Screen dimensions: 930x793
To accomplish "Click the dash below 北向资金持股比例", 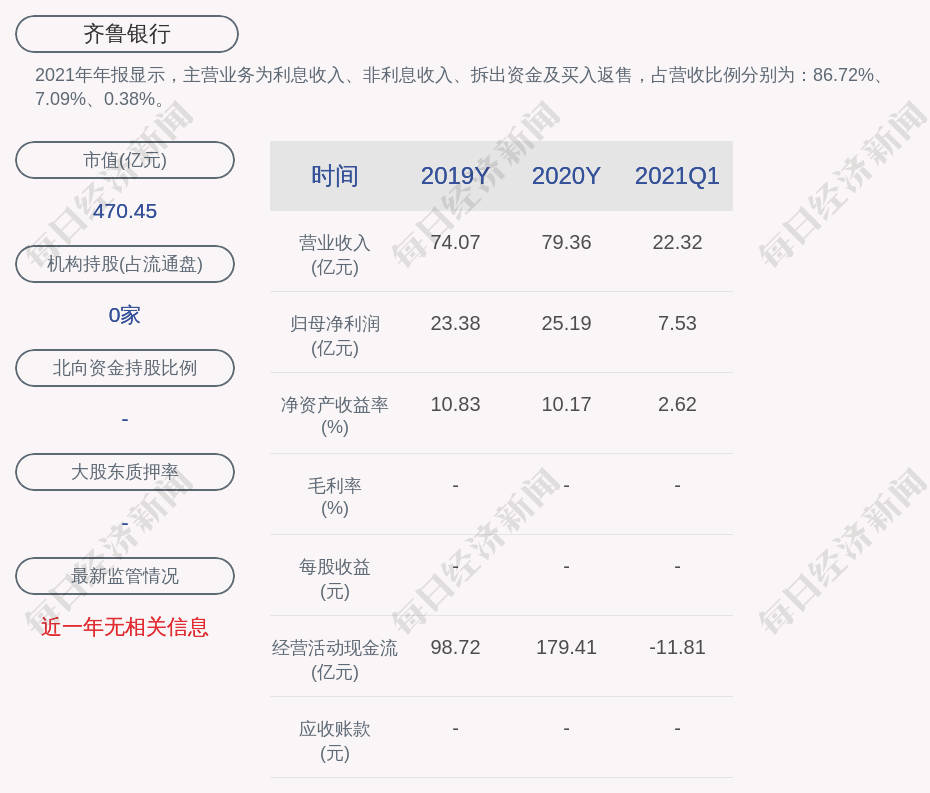I will [125, 420].
